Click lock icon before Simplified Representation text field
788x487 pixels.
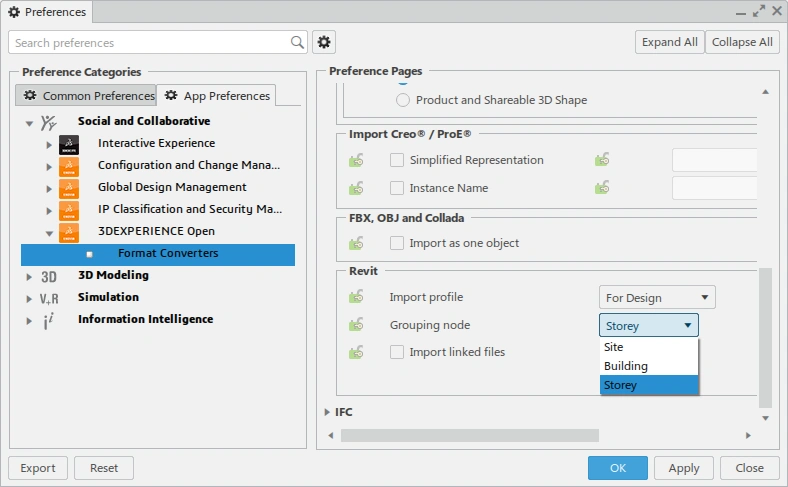[602, 160]
